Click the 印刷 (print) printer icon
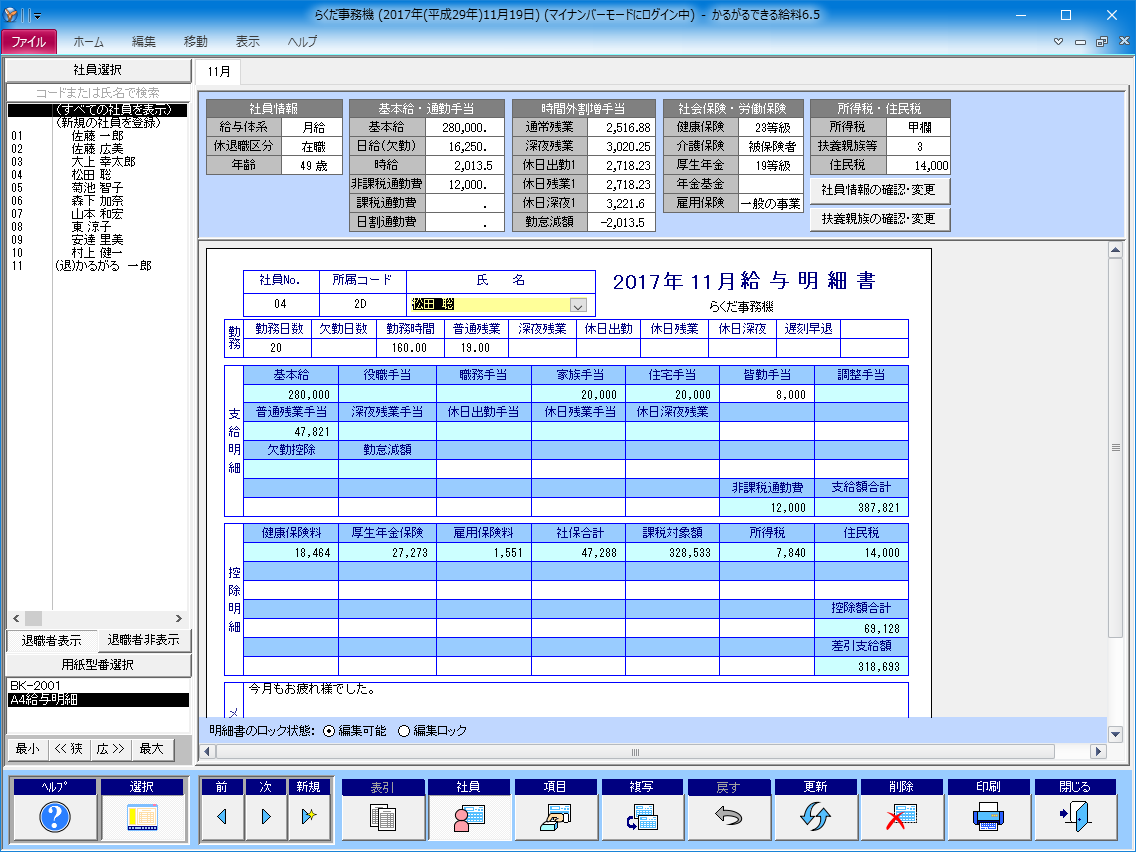This screenshot has width=1136, height=852. click(989, 817)
